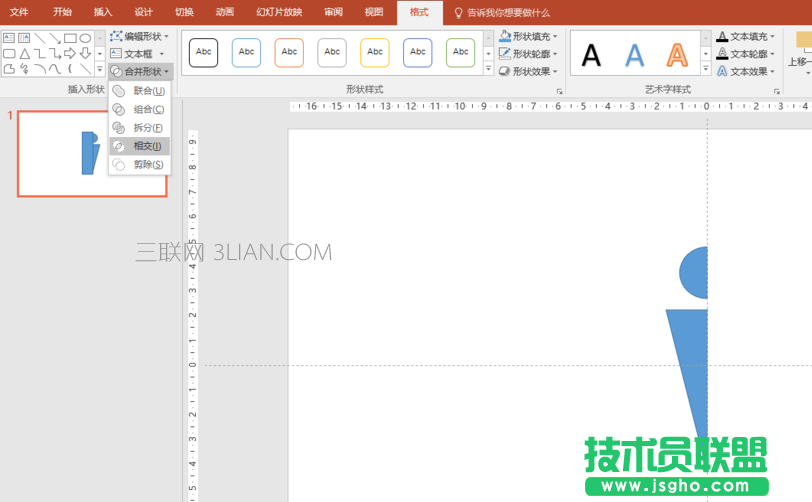
Task: Switch to the Insert (插入) tab
Action: (x=103, y=12)
